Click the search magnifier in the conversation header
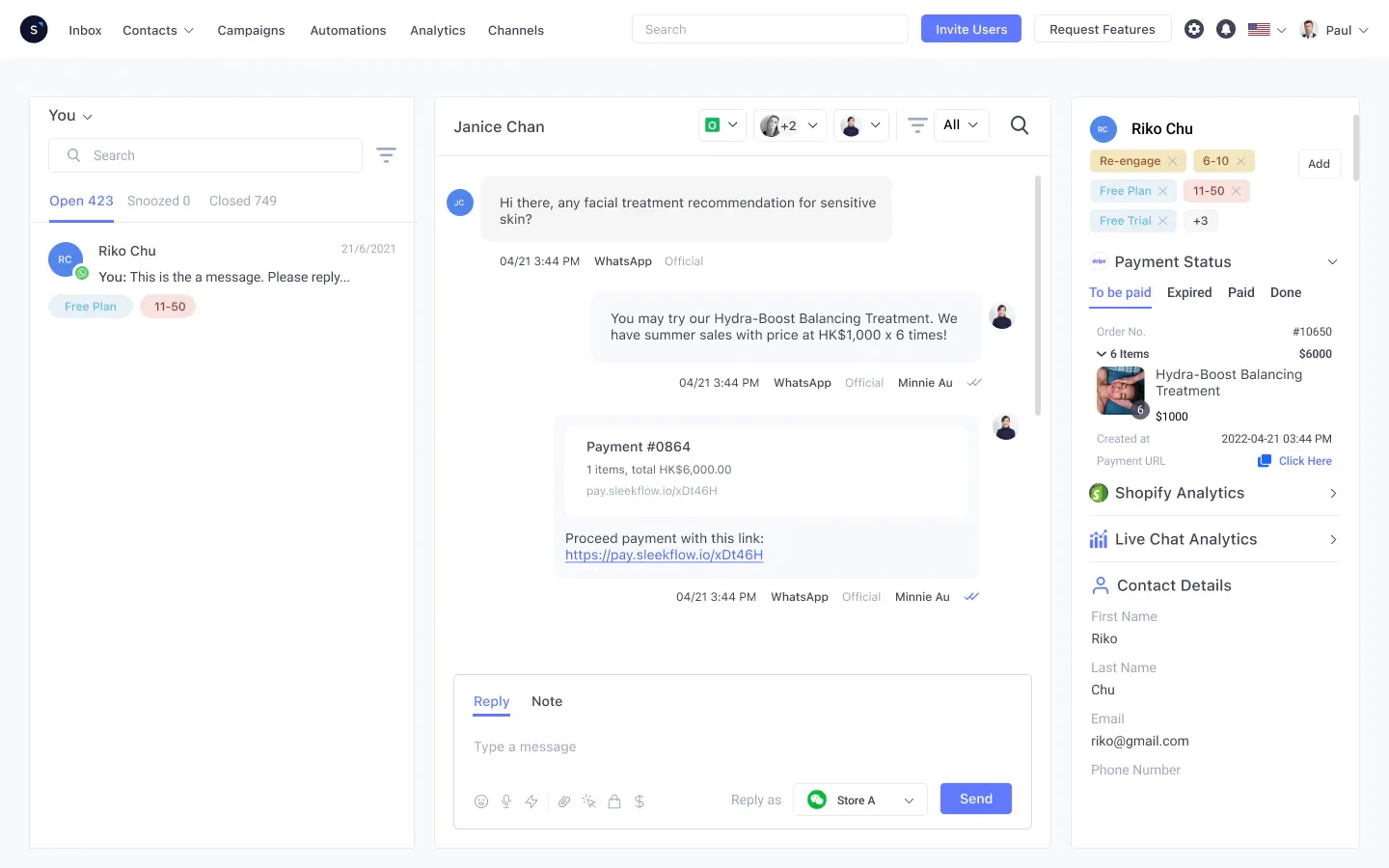1389x868 pixels. [x=1019, y=125]
